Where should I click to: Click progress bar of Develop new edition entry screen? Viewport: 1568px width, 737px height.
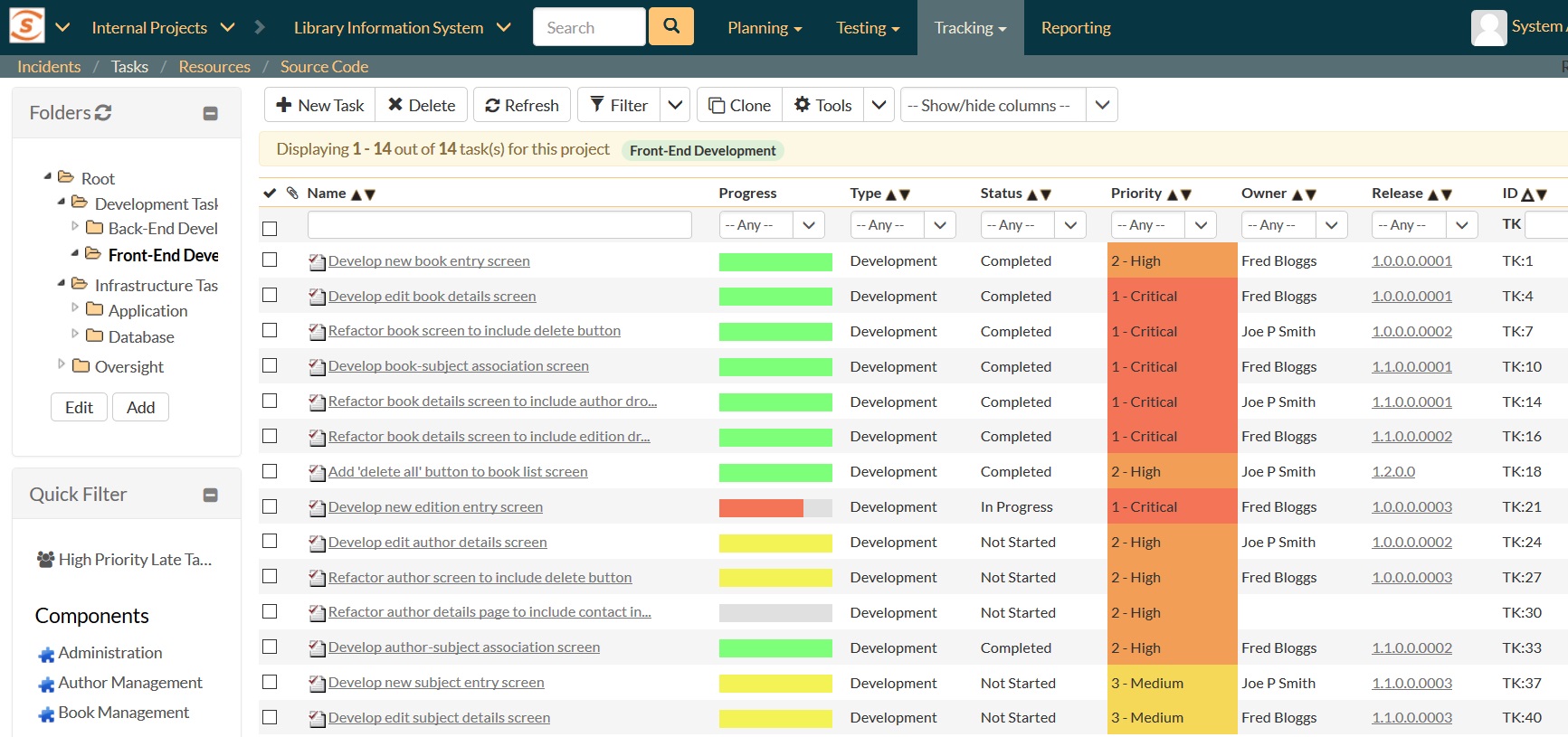pyautogui.click(x=774, y=507)
